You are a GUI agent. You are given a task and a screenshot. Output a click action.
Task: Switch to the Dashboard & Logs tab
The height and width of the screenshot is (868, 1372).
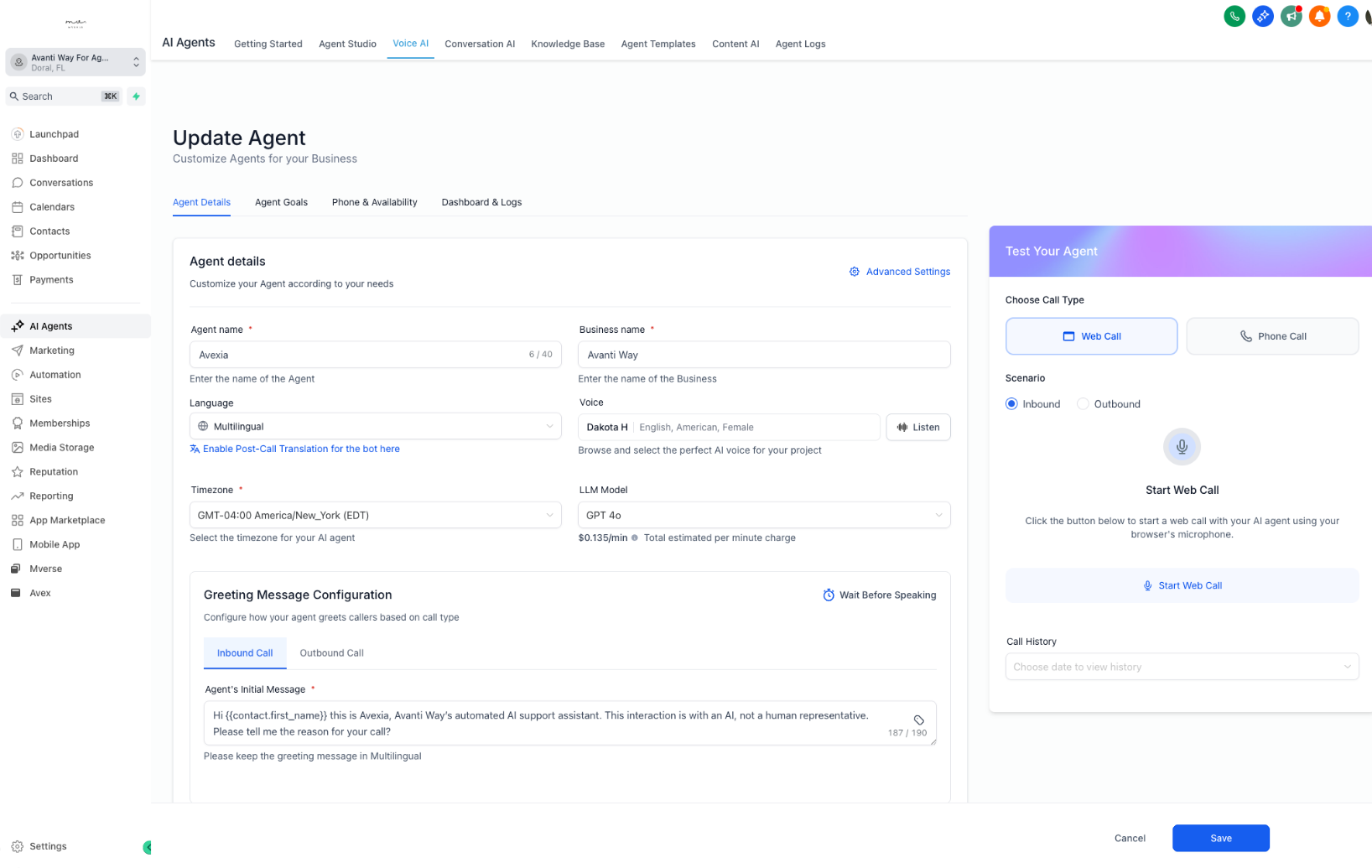pos(481,203)
